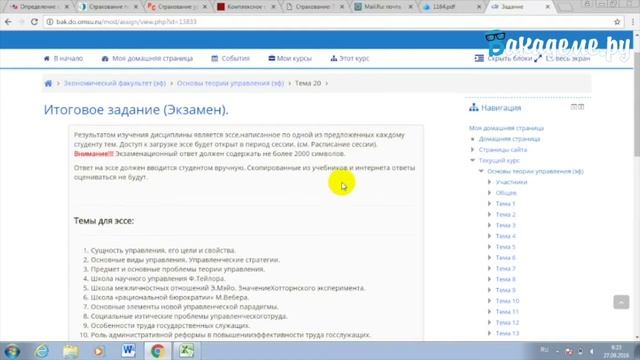Image resolution: width=640 pixels, height=360 pixels.
Task: Open Экономический факультет (эф) breadcrumb link
Action: [x=115, y=83]
